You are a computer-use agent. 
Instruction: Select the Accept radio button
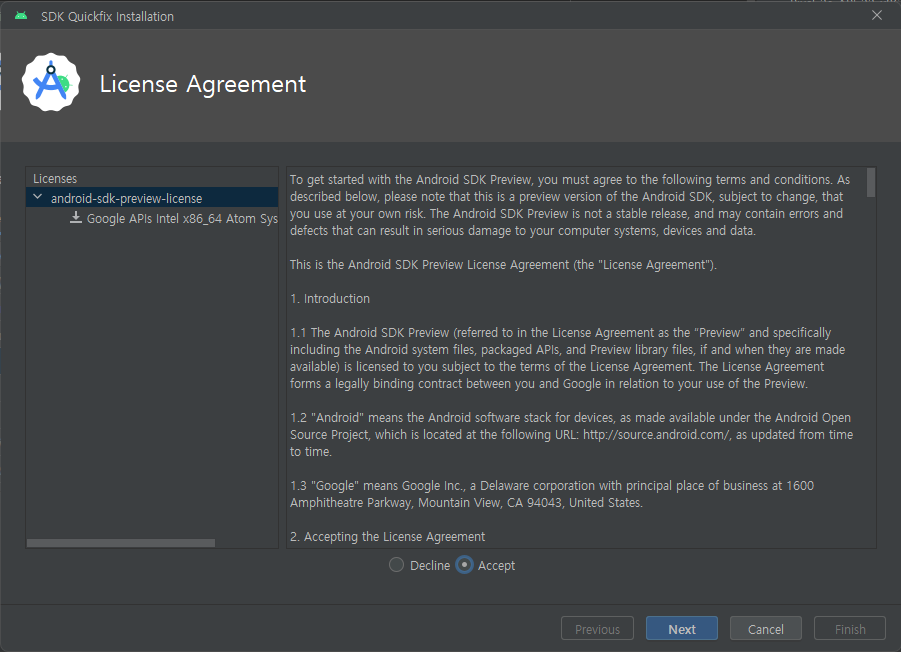pyautogui.click(x=464, y=565)
